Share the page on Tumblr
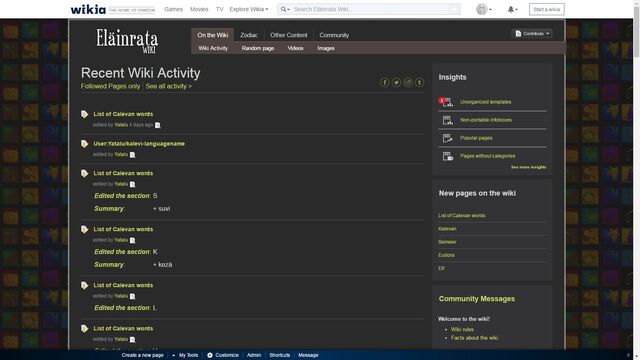This screenshot has width=640, height=360. [419, 82]
